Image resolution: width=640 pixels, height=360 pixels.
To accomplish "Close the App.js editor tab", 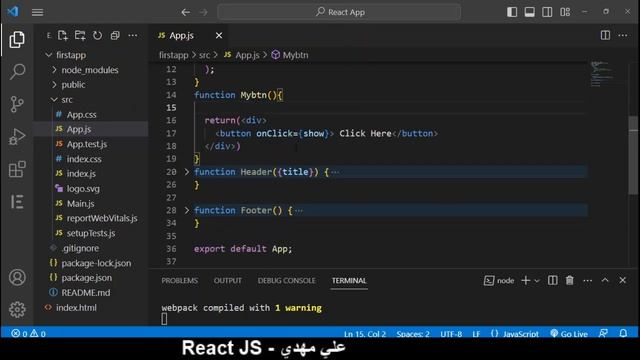I will (219, 36).
